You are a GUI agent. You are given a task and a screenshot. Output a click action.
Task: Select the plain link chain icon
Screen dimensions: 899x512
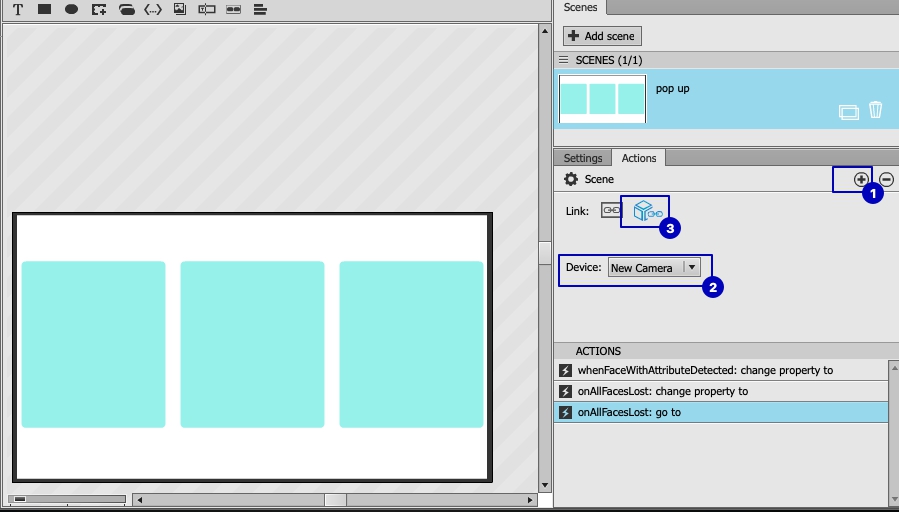[611, 210]
